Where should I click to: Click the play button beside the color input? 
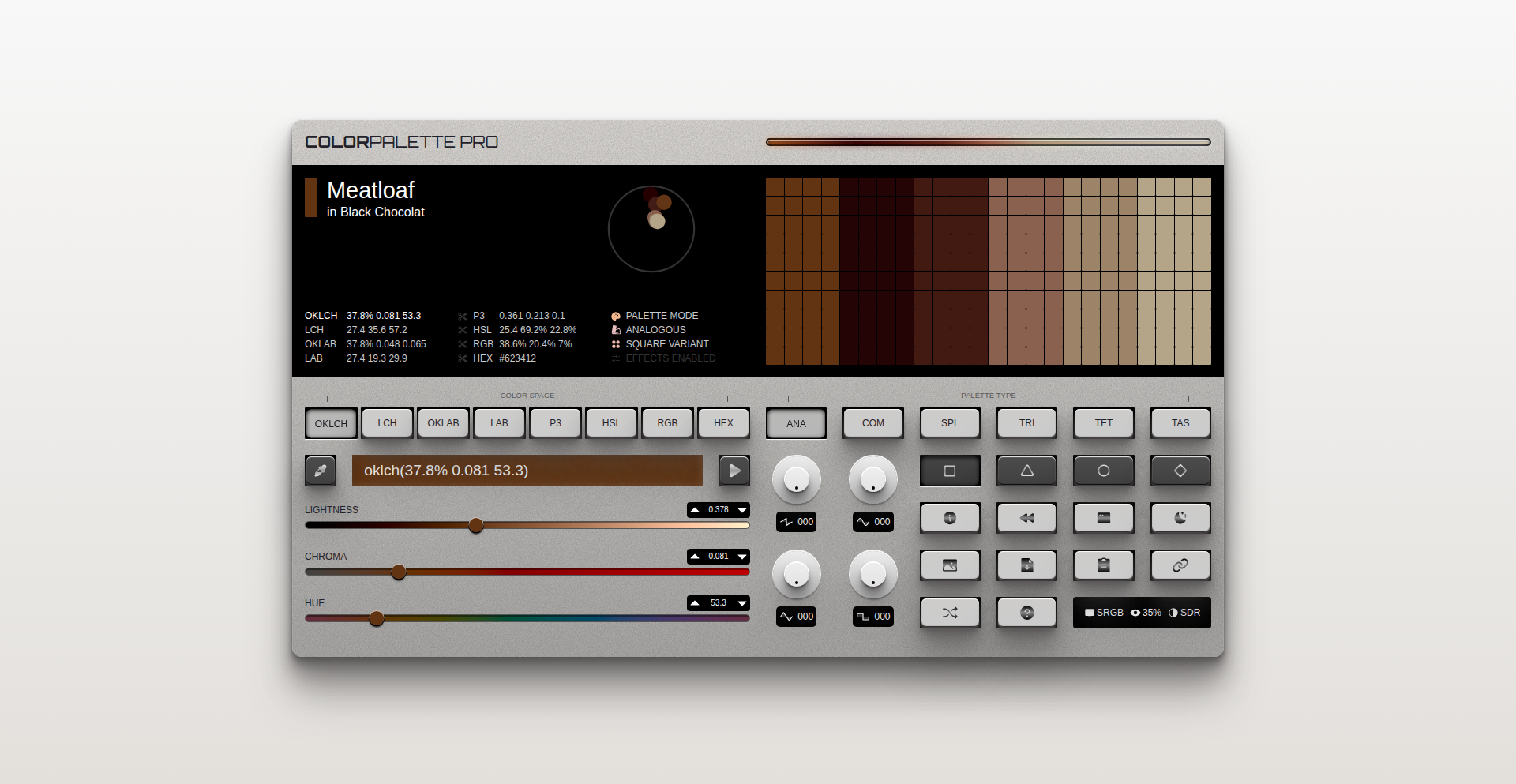(734, 471)
